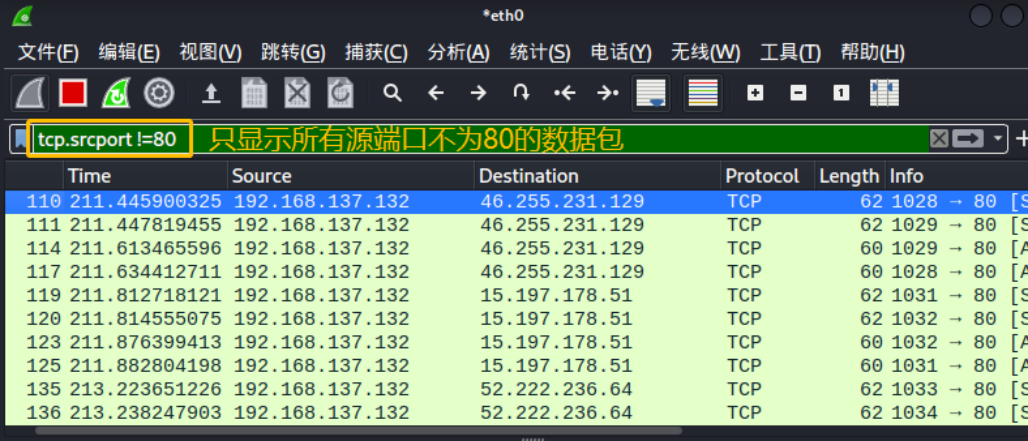Open the 统计(S) menu
This screenshot has height=441, width=1028.
pyautogui.click(x=540, y=52)
